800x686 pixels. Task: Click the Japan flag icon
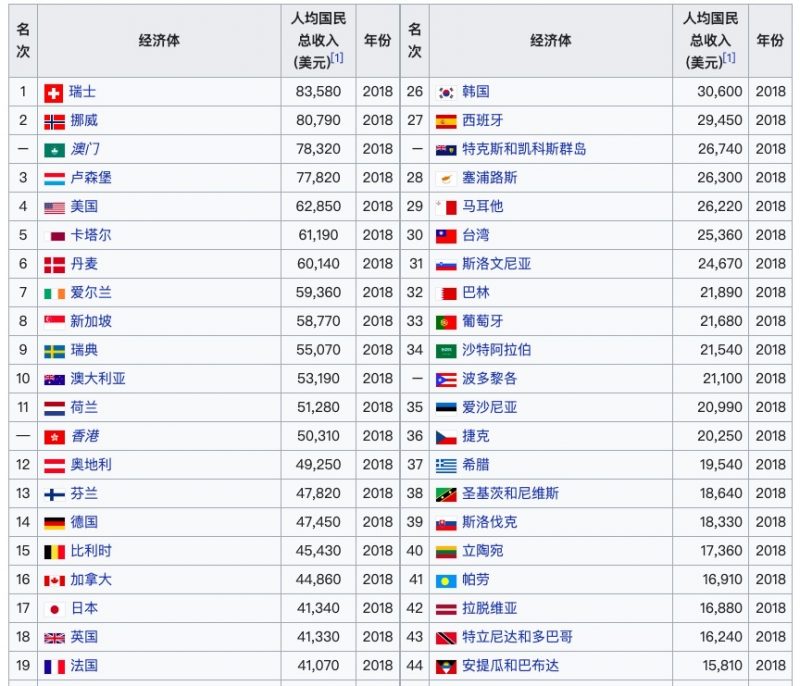point(54,609)
